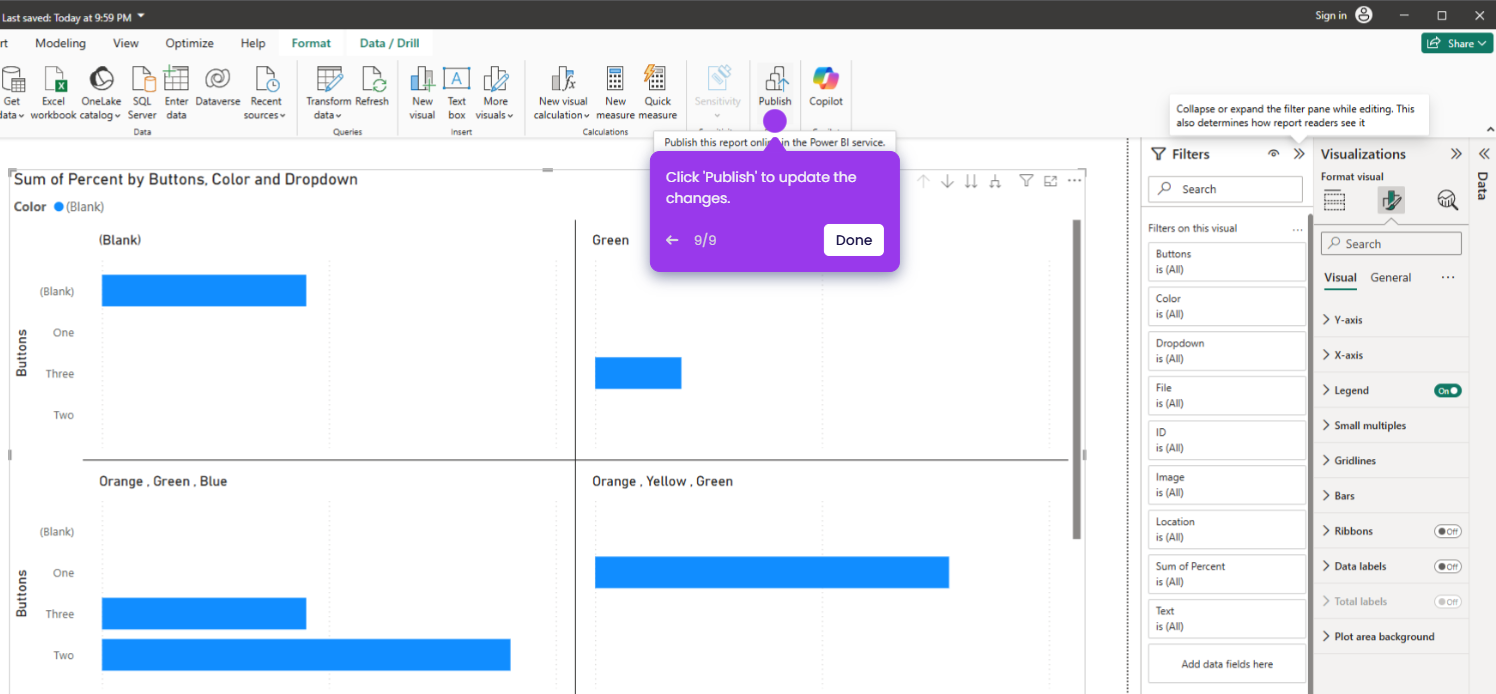Open visual in Focus mode

tap(1050, 181)
